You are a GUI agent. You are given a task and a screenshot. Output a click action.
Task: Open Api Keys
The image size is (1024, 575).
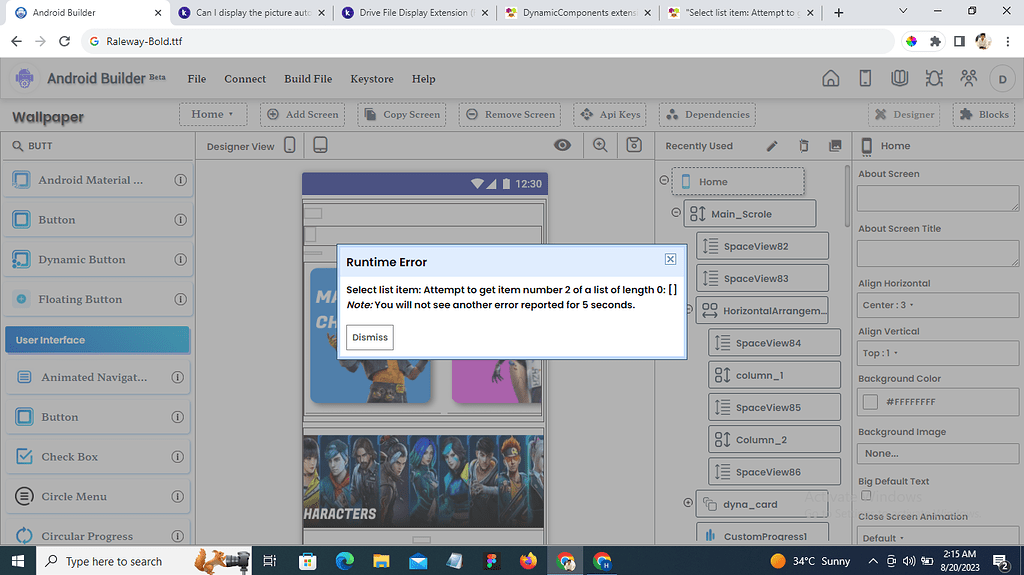tap(610, 114)
